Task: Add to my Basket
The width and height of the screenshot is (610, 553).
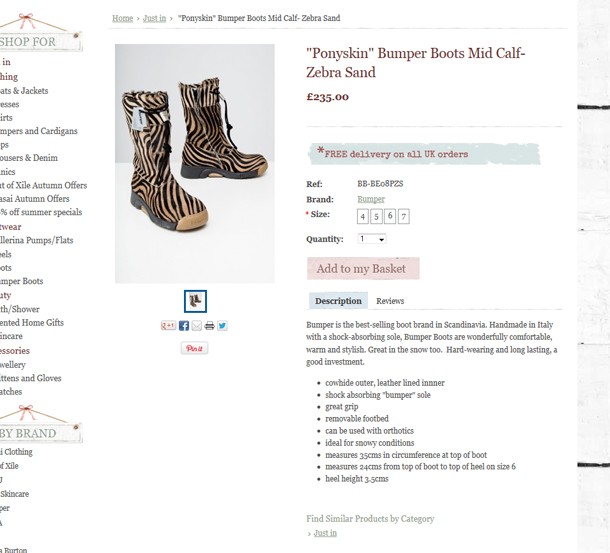Action: click(x=363, y=269)
